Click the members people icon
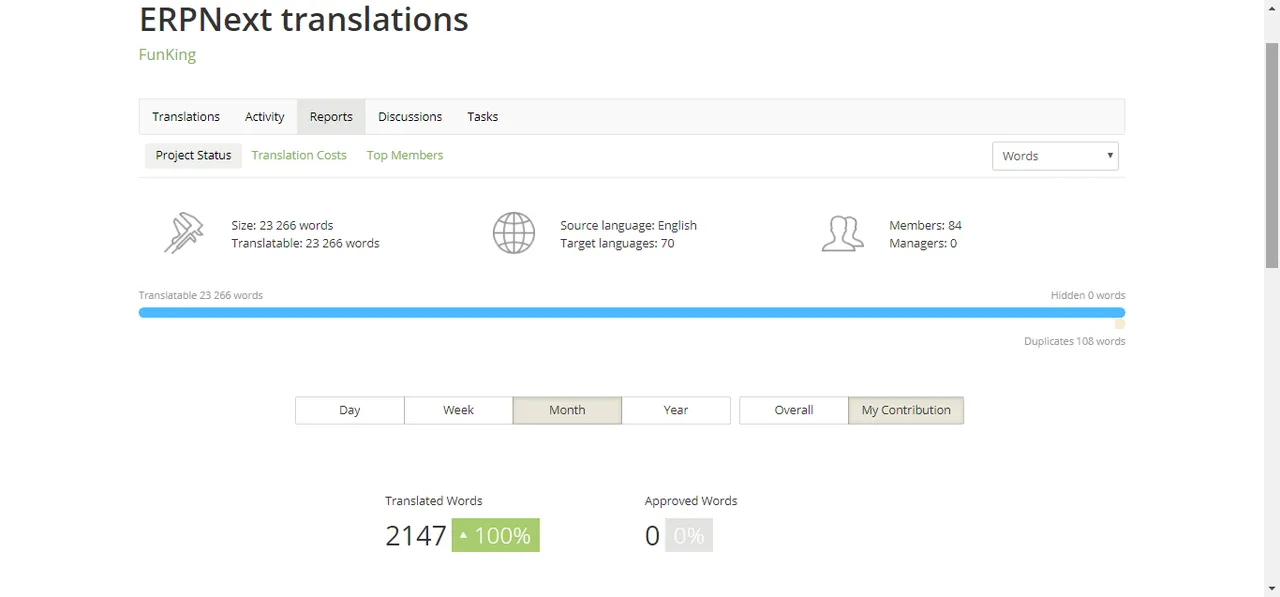The height and width of the screenshot is (597, 1280). (x=842, y=233)
